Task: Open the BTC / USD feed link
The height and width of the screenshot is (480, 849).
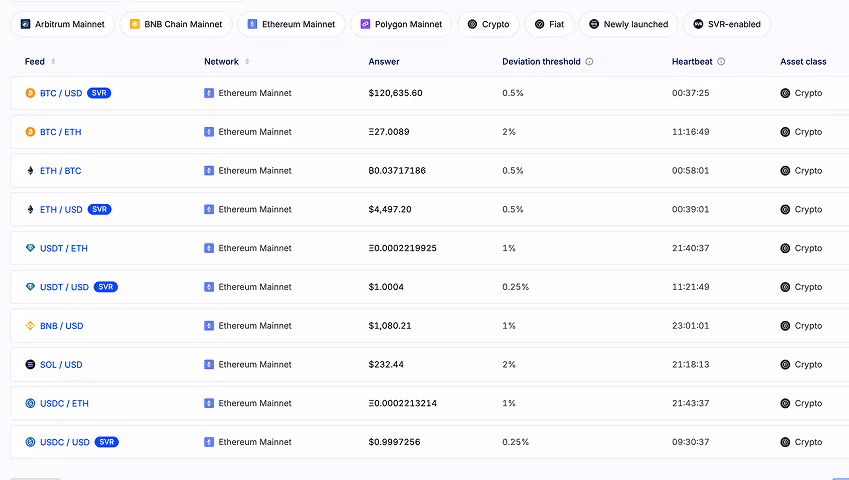Action: pyautogui.click(x=61, y=93)
